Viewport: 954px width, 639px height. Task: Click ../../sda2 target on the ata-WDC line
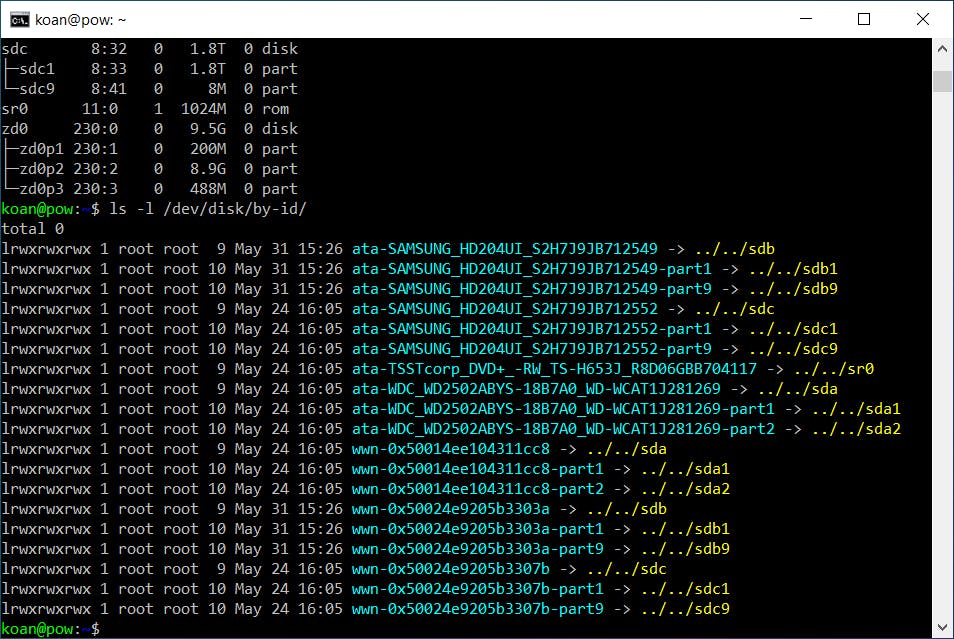(856, 429)
